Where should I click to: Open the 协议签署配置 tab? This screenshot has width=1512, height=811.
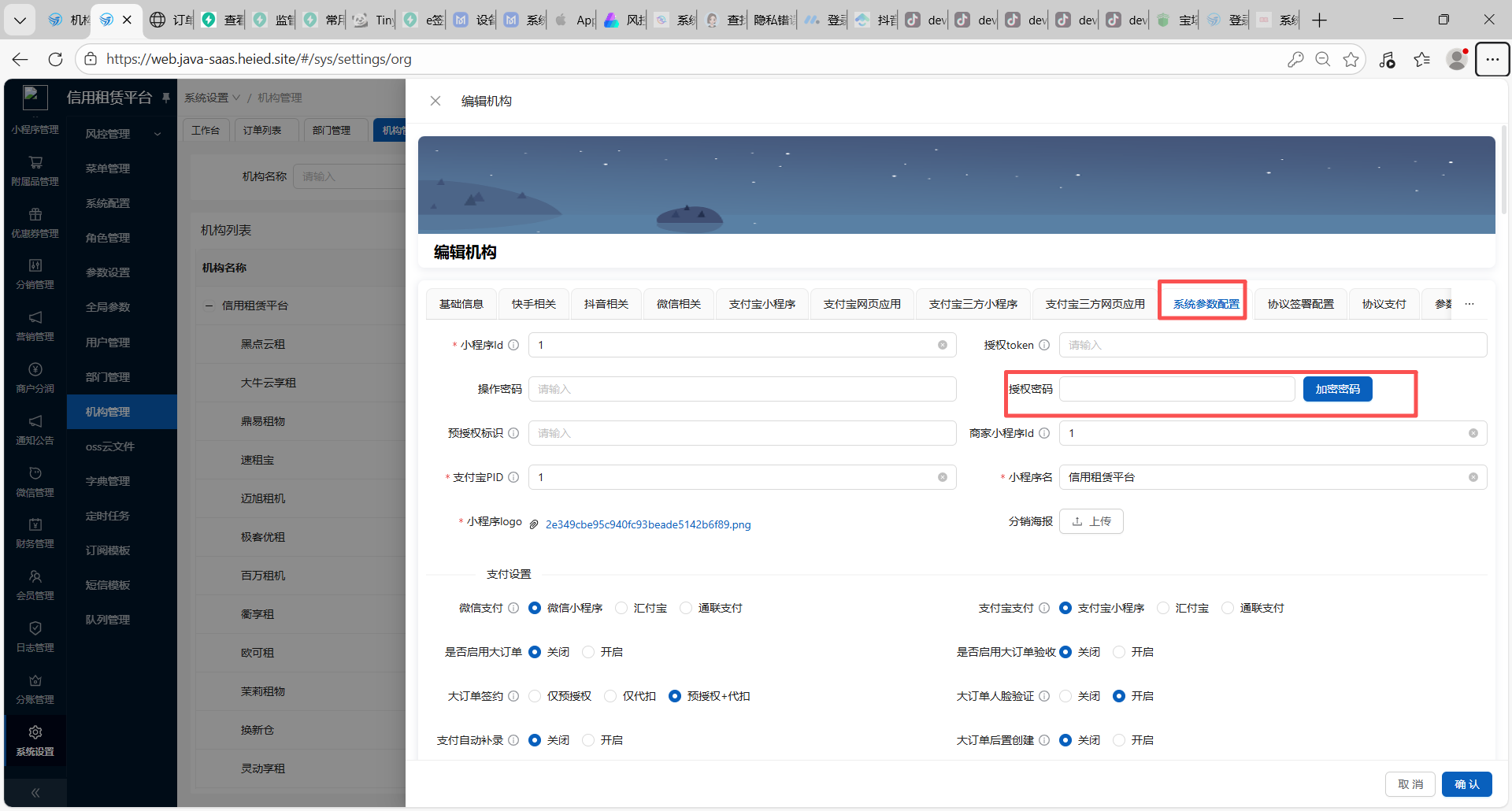tap(1300, 304)
